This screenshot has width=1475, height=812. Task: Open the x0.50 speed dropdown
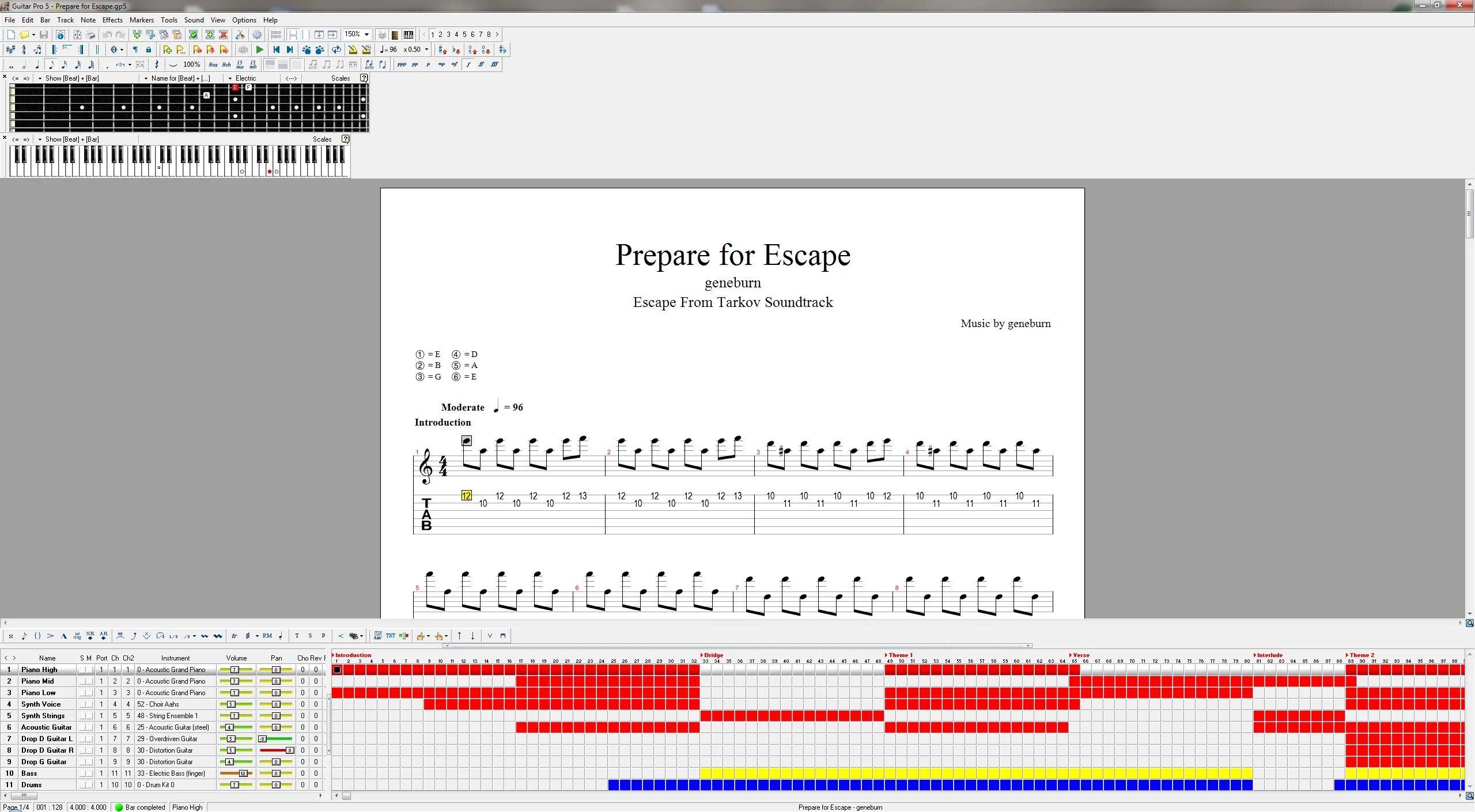426,50
